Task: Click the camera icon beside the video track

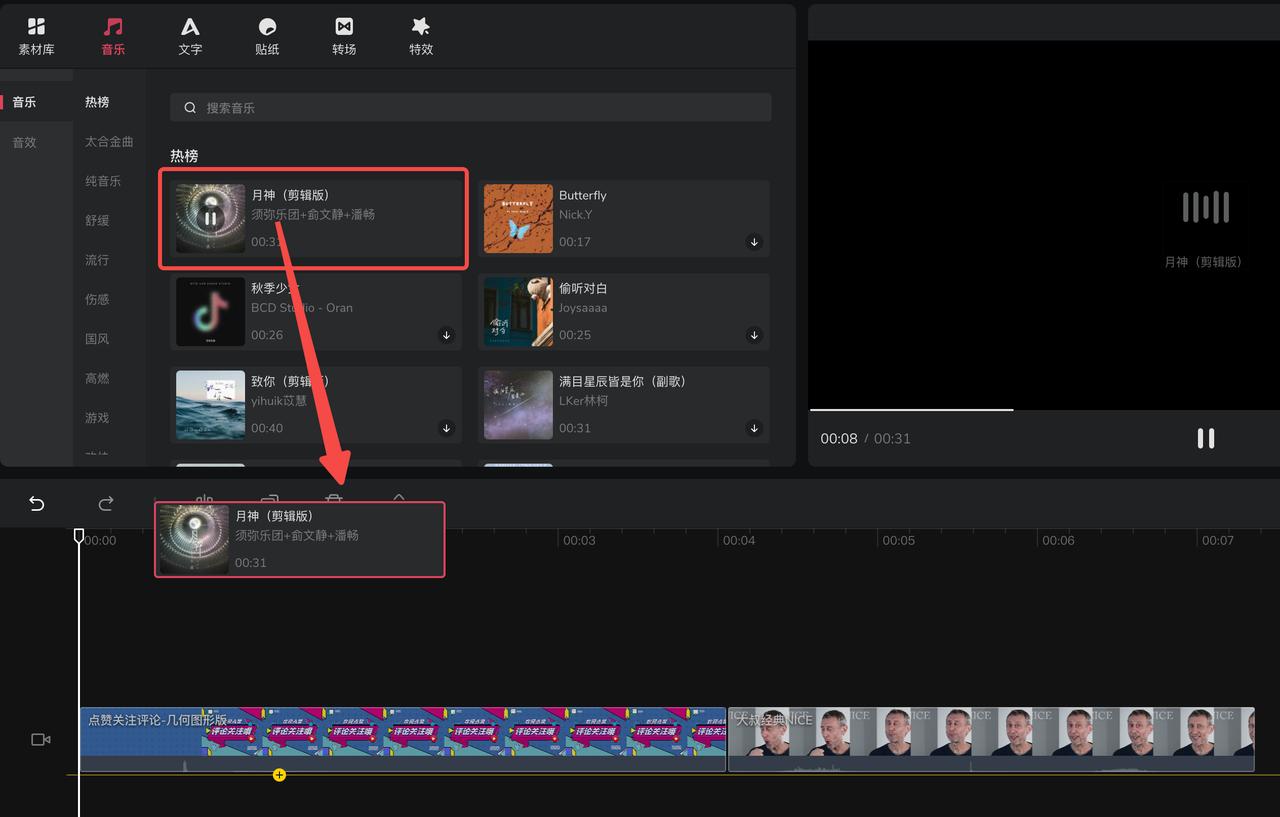Action: tap(40, 739)
